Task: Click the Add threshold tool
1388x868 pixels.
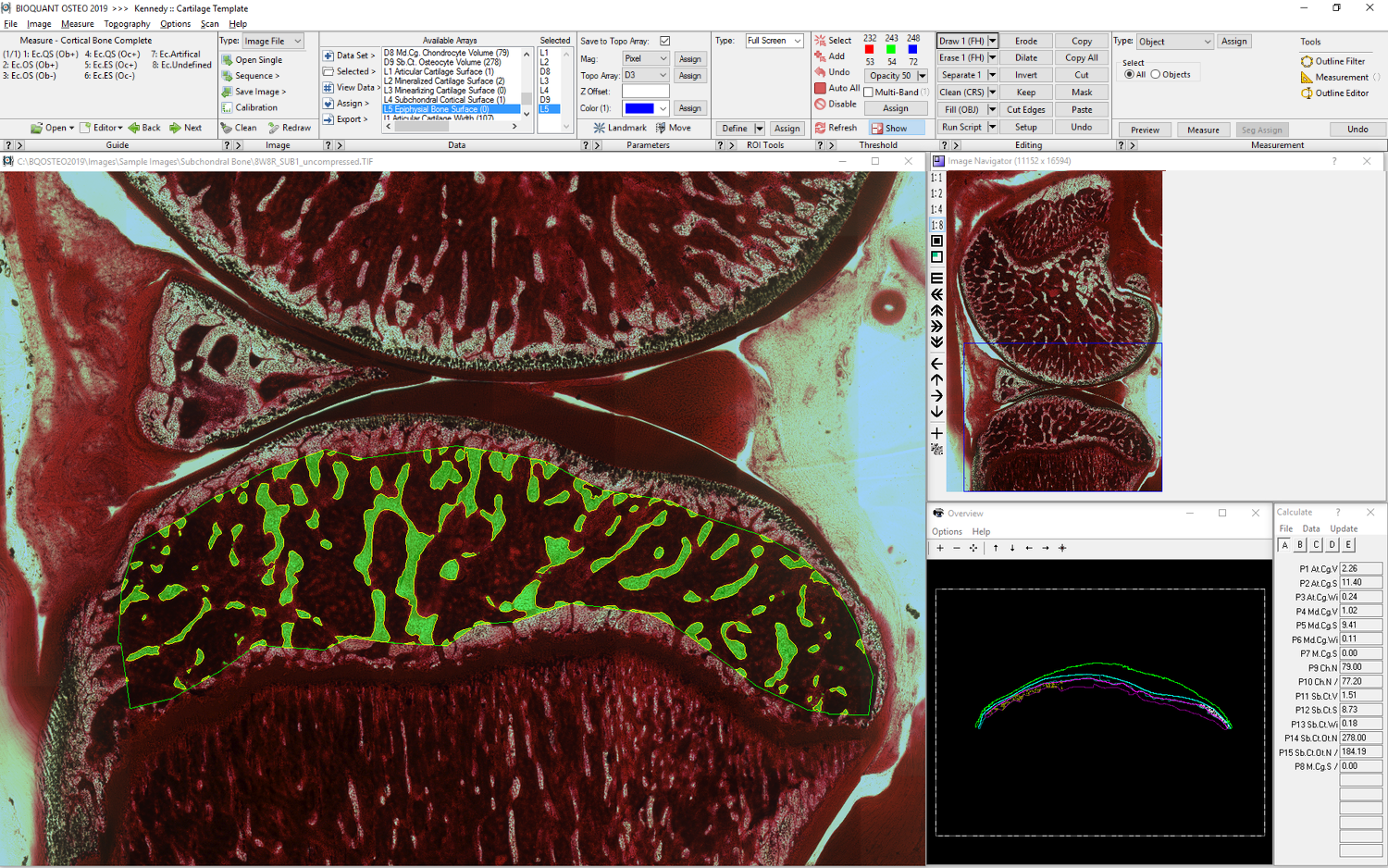Action: click(x=830, y=56)
